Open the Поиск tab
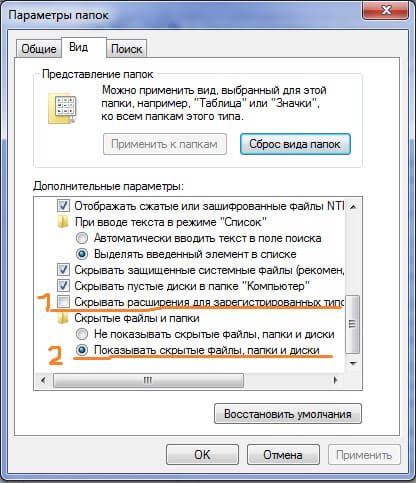416x483 pixels. click(x=126, y=49)
